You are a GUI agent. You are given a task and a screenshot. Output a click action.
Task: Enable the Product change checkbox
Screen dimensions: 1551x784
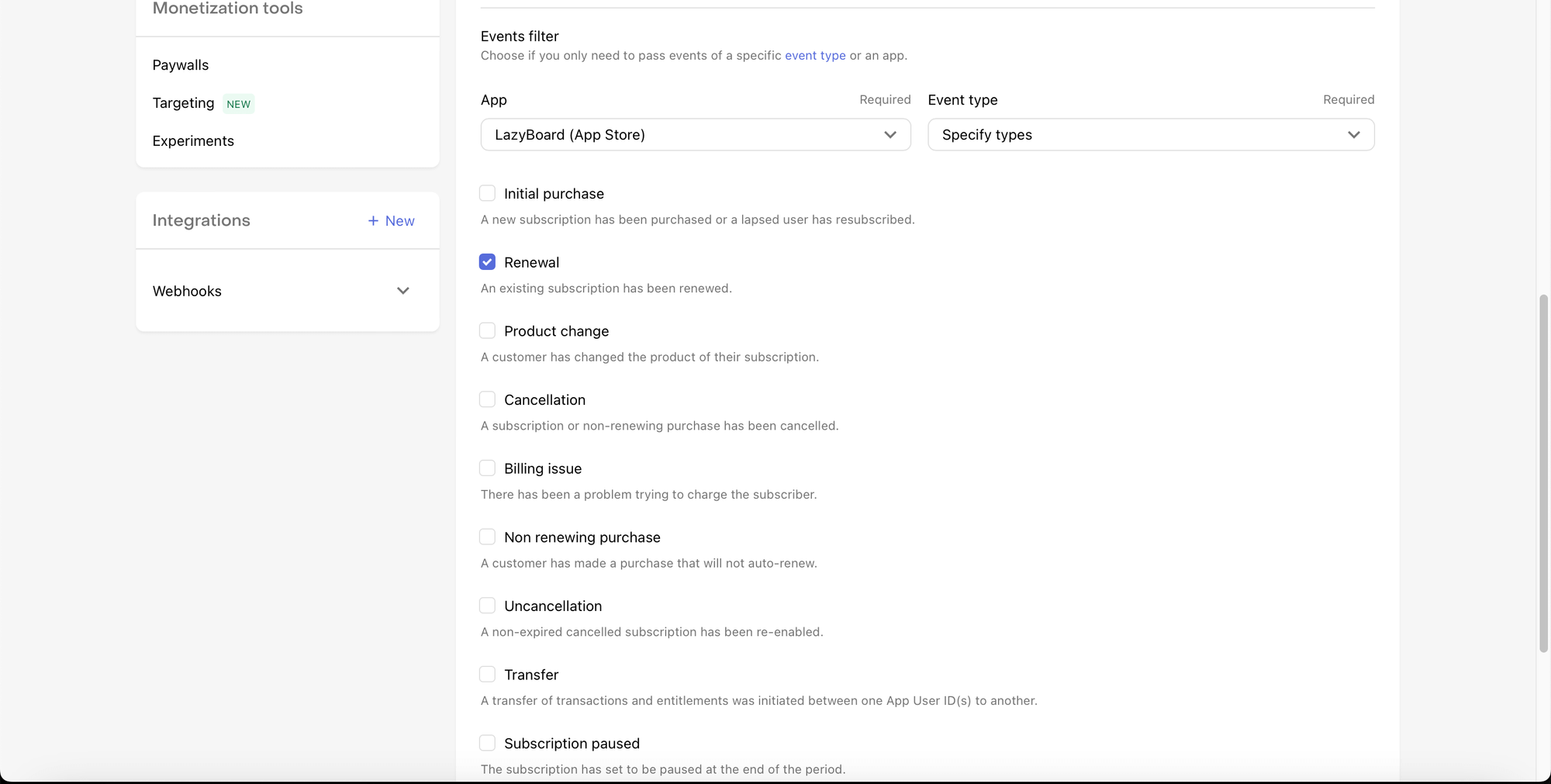pos(487,331)
